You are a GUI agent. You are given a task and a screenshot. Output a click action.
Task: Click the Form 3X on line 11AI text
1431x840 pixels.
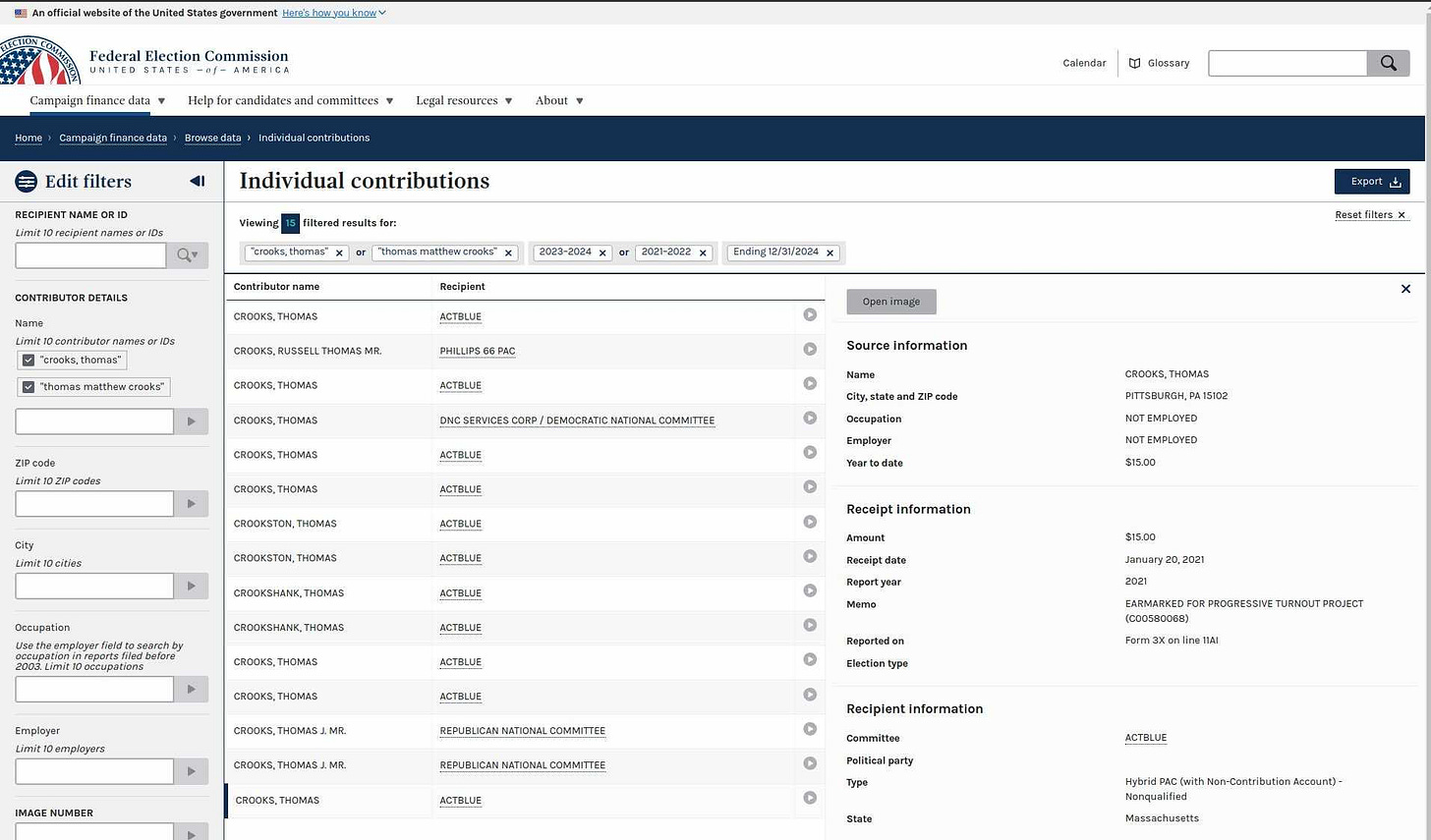click(1172, 641)
